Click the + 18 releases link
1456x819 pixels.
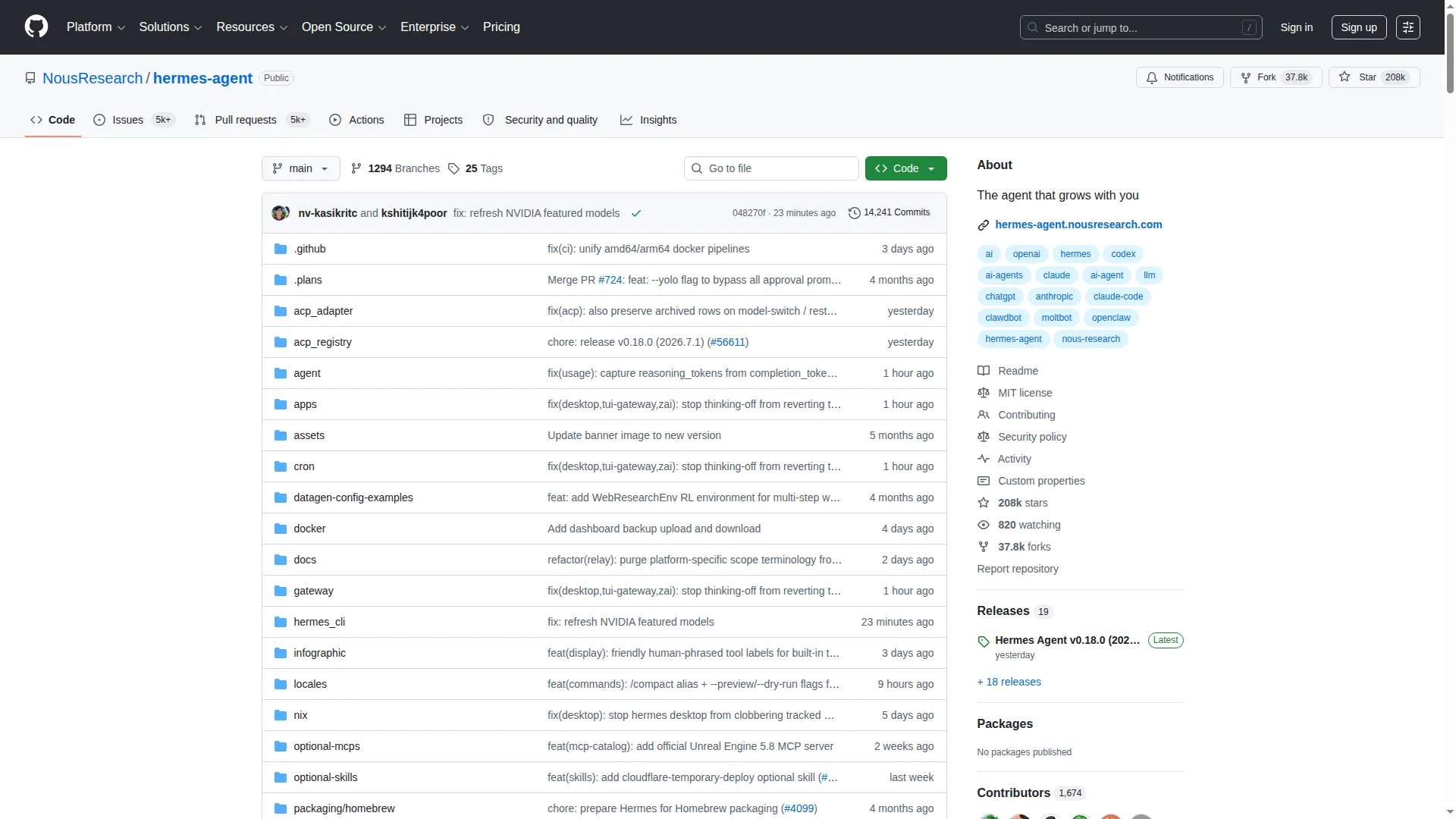pos(1009,682)
